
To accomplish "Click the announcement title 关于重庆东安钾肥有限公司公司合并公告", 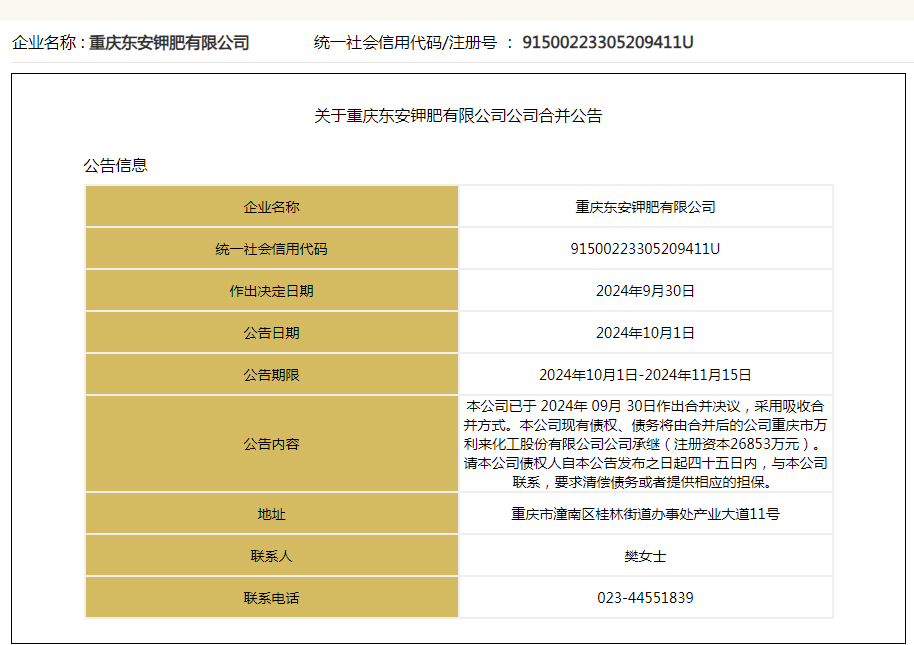I will [458, 116].
